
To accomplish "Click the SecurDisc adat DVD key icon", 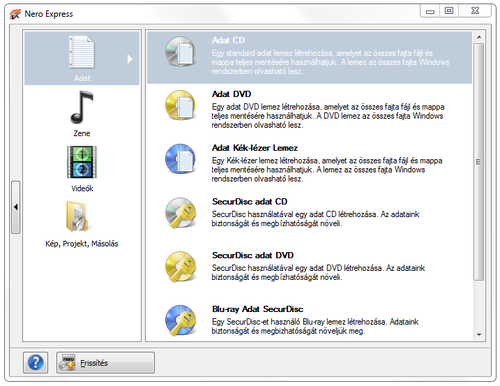I will pyautogui.click(x=180, y=267).
